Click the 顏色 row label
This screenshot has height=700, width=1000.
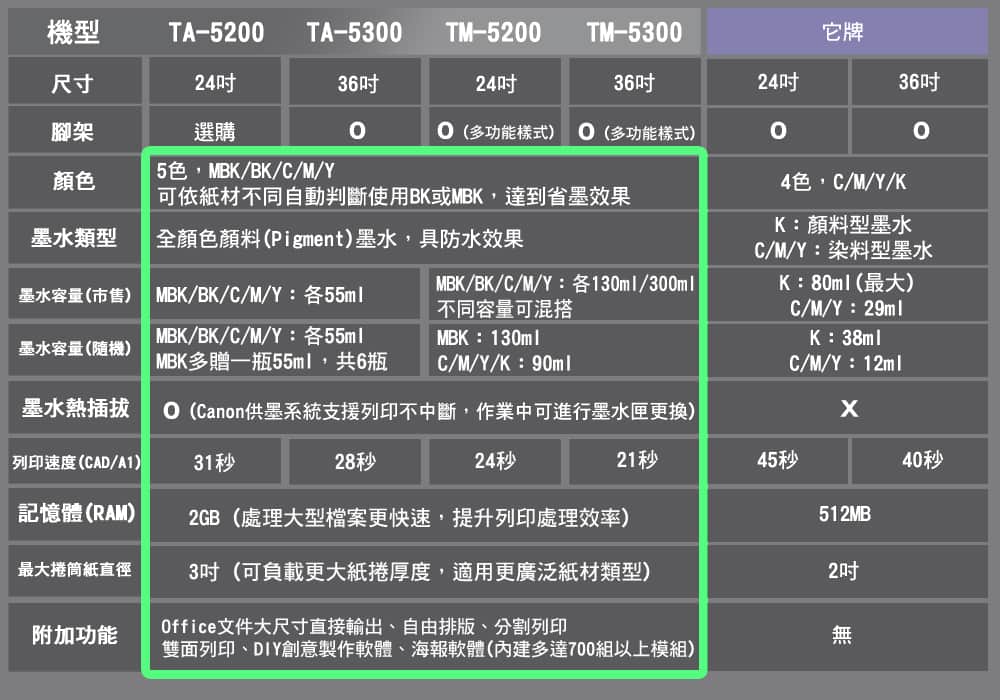(x=75, y=182)
